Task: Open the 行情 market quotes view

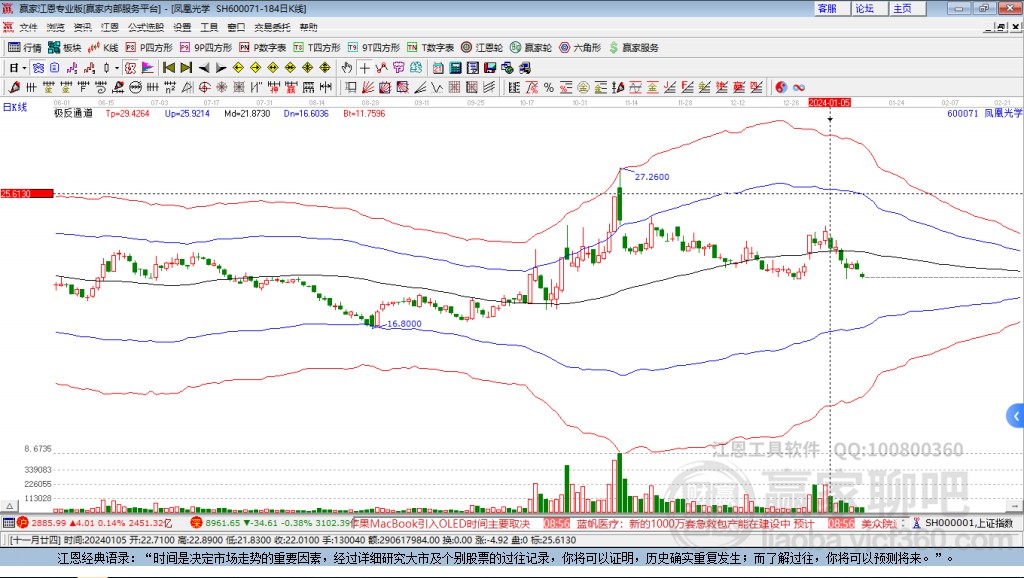Action: [x=25, y=47]
